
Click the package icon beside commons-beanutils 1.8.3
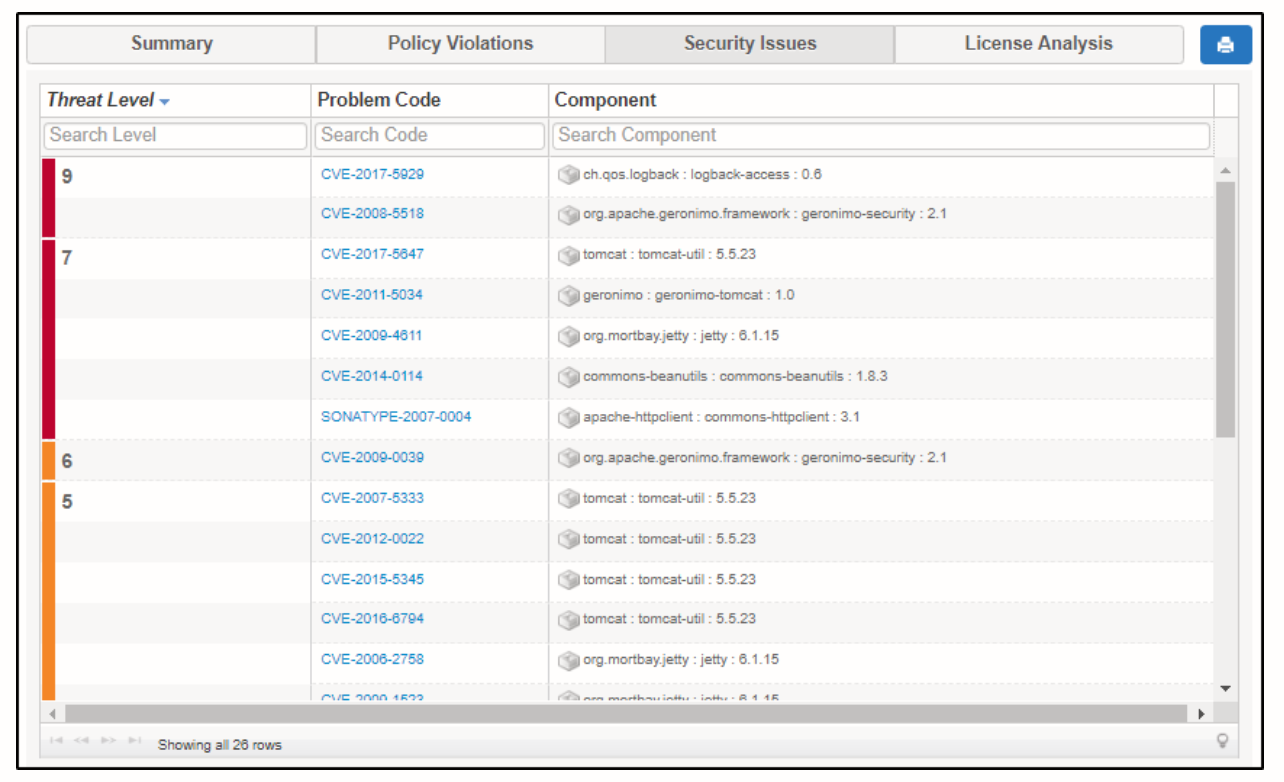pyautogui.click(x=567, y=377)
